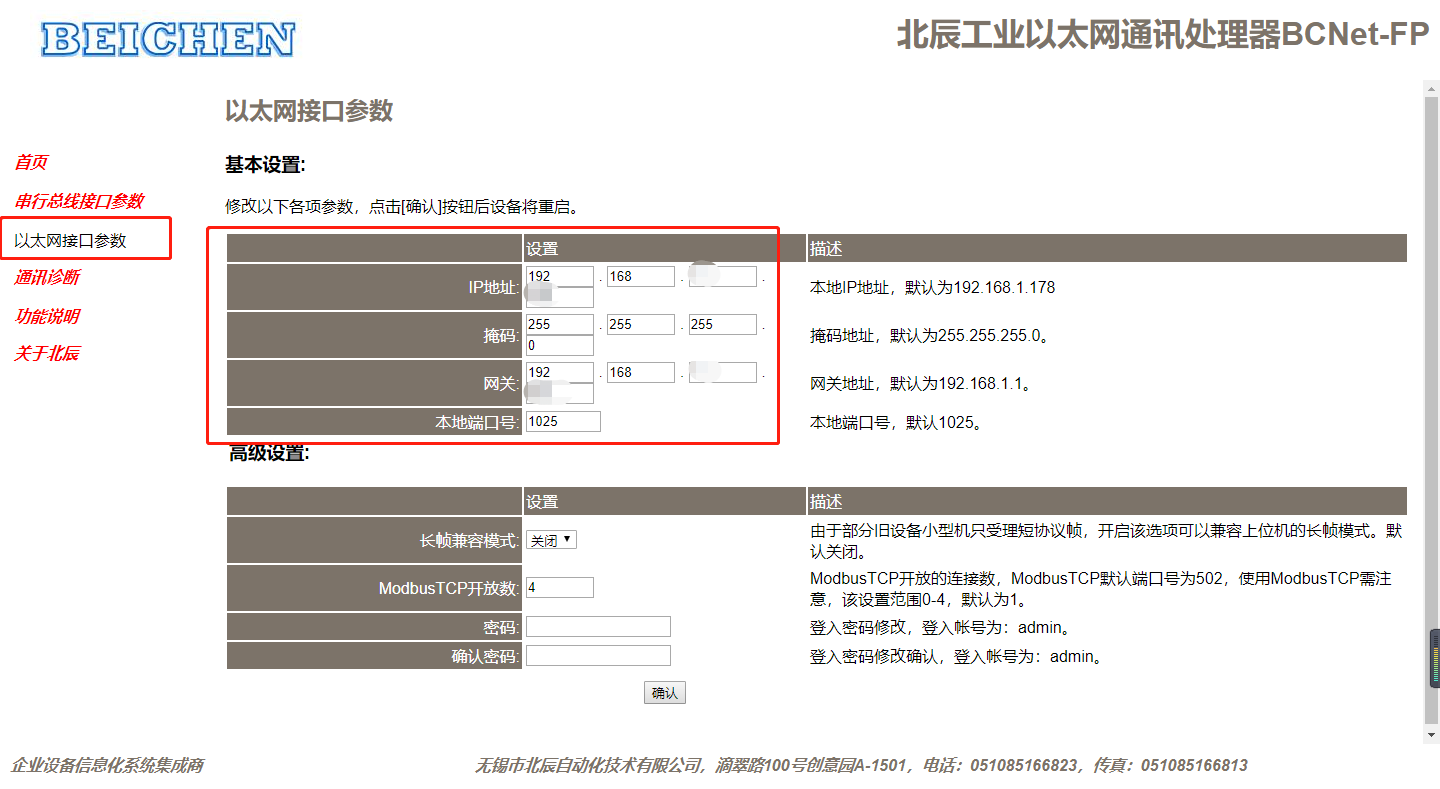Click the first 掩码 octet field
Image resolution: width=1440 pixels, height=789 pixels.
[560, 324]
